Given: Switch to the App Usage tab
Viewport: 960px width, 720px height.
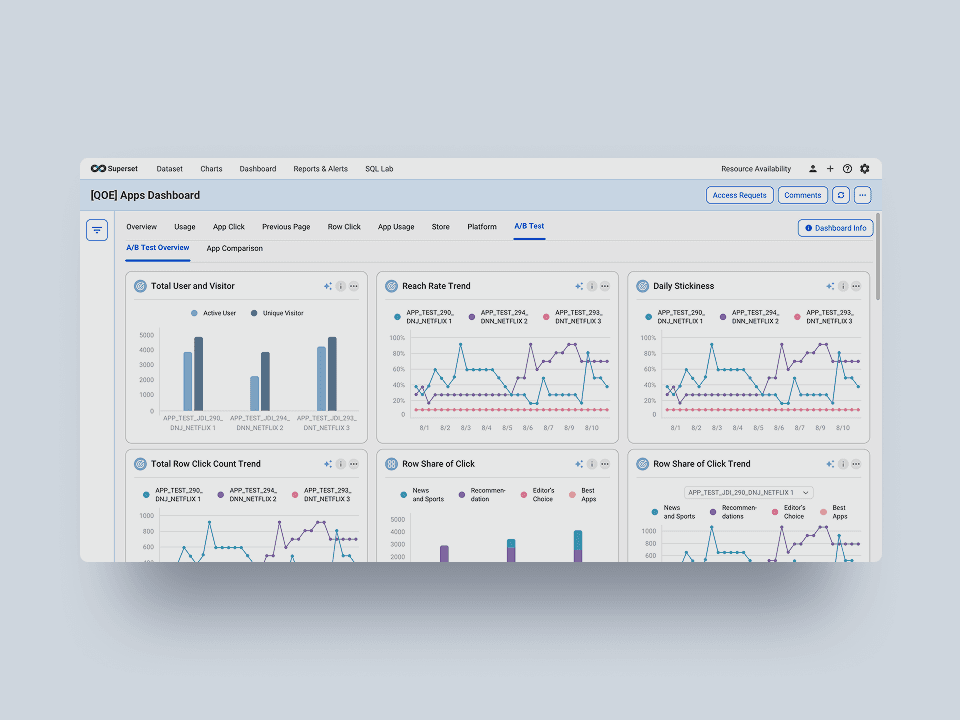Looking at the screenshot, I should click(396, 227).
